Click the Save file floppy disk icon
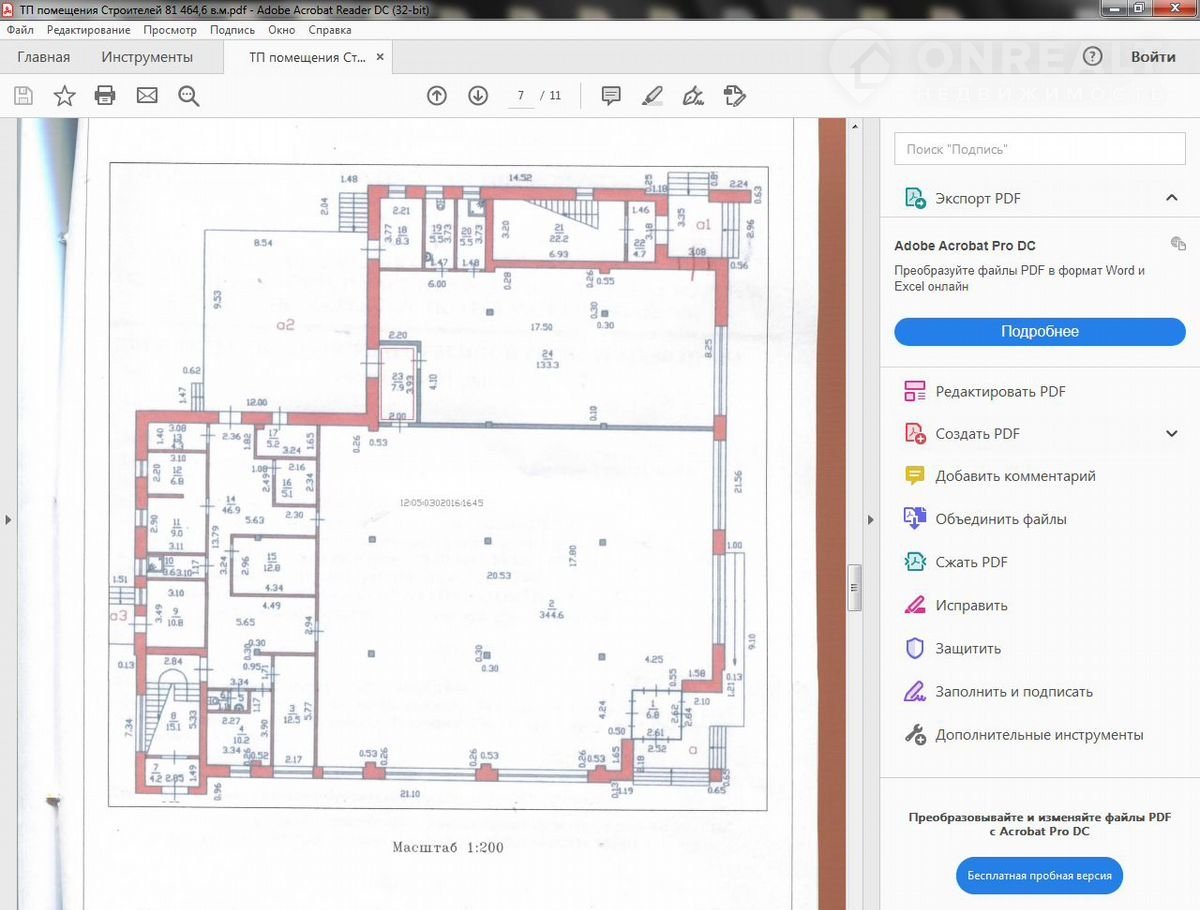Screen dimensions: 1200x910 click(x=23, y=96)
